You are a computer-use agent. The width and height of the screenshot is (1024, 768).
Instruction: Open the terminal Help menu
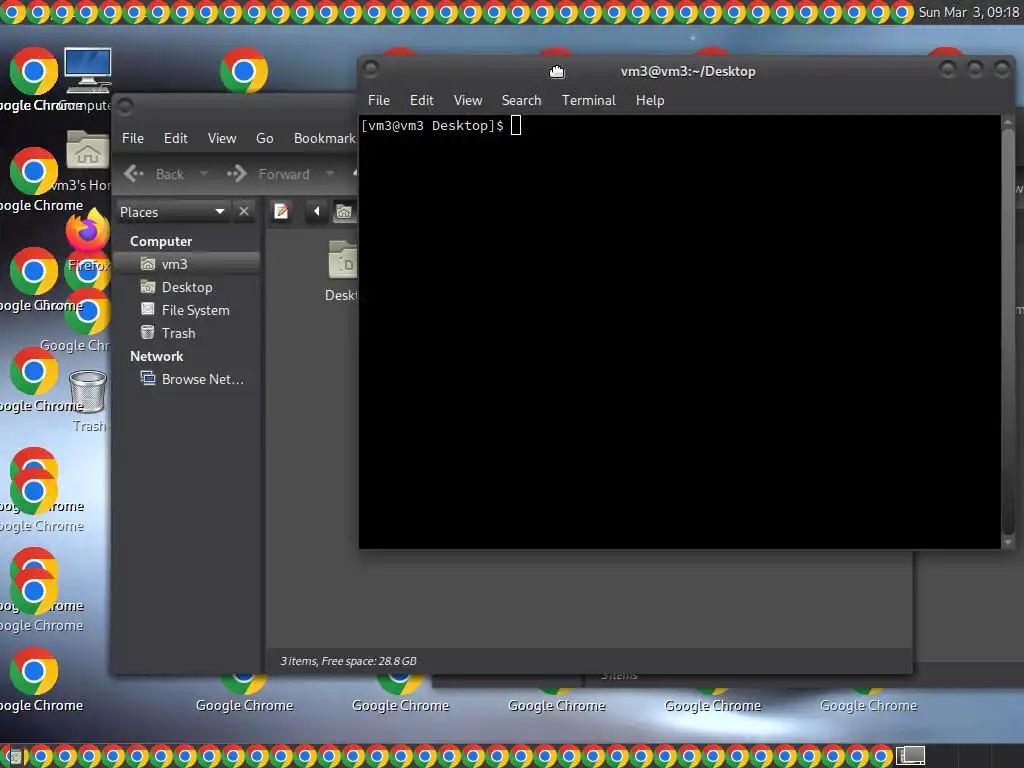(650, 101)
